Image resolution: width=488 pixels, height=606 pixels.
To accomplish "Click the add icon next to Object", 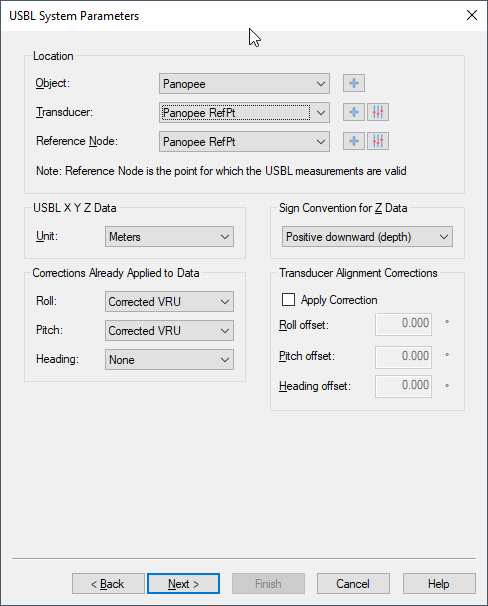I will click(x=354, y=83).
